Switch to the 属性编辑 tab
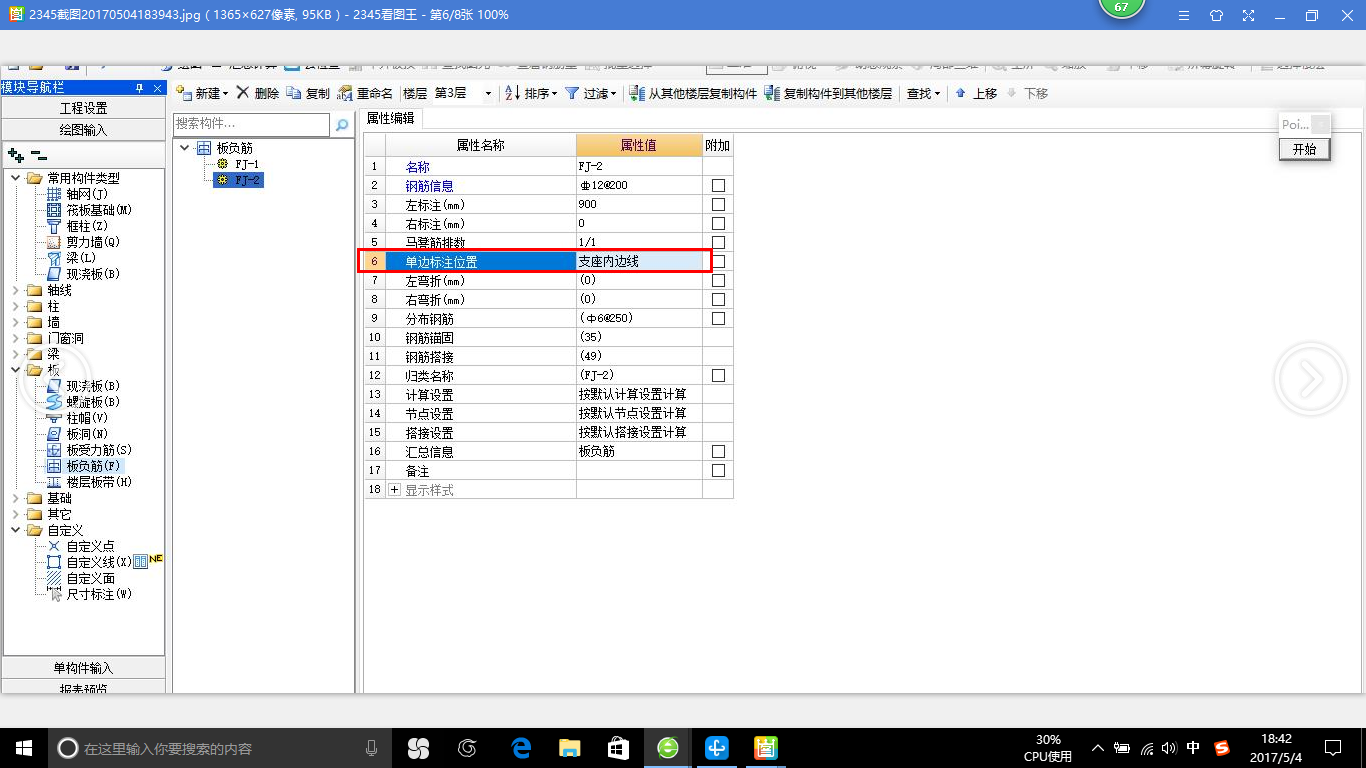Viewport: 1366px width, 768px height. pos(391,119)
